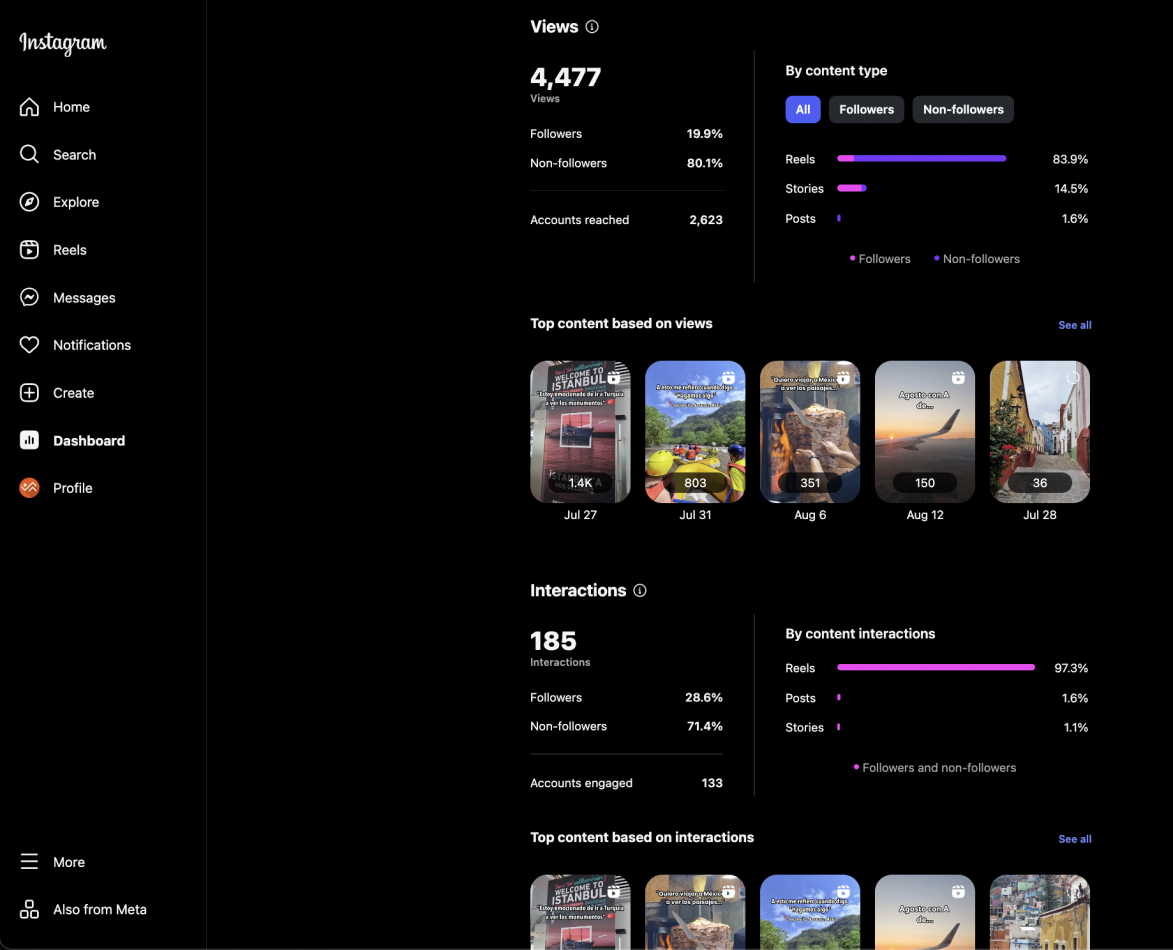Open Messages messenger icon
This screenshot has width=1173, height=950.
pyautogui.click(x=30, y=298)
